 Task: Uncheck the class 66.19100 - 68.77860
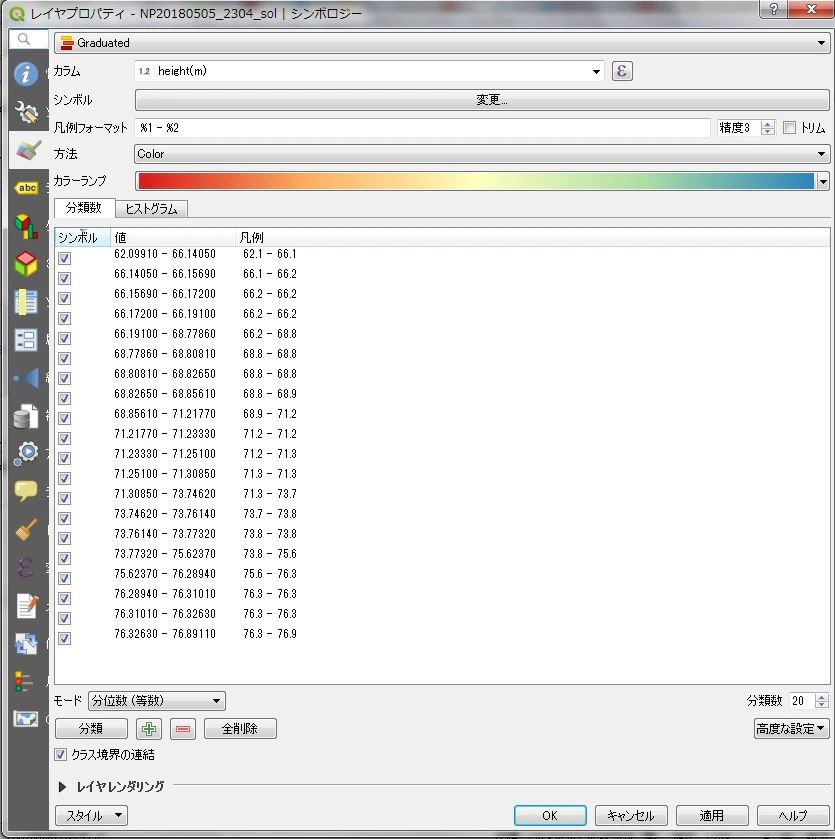64,338
